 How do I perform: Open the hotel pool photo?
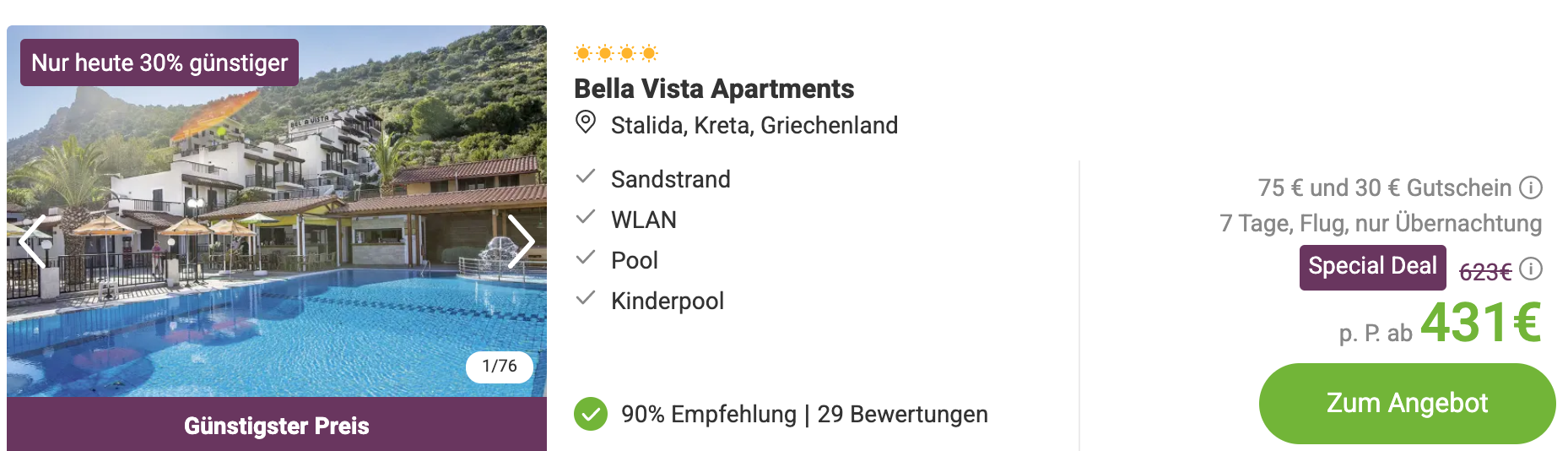click(277, 211)
